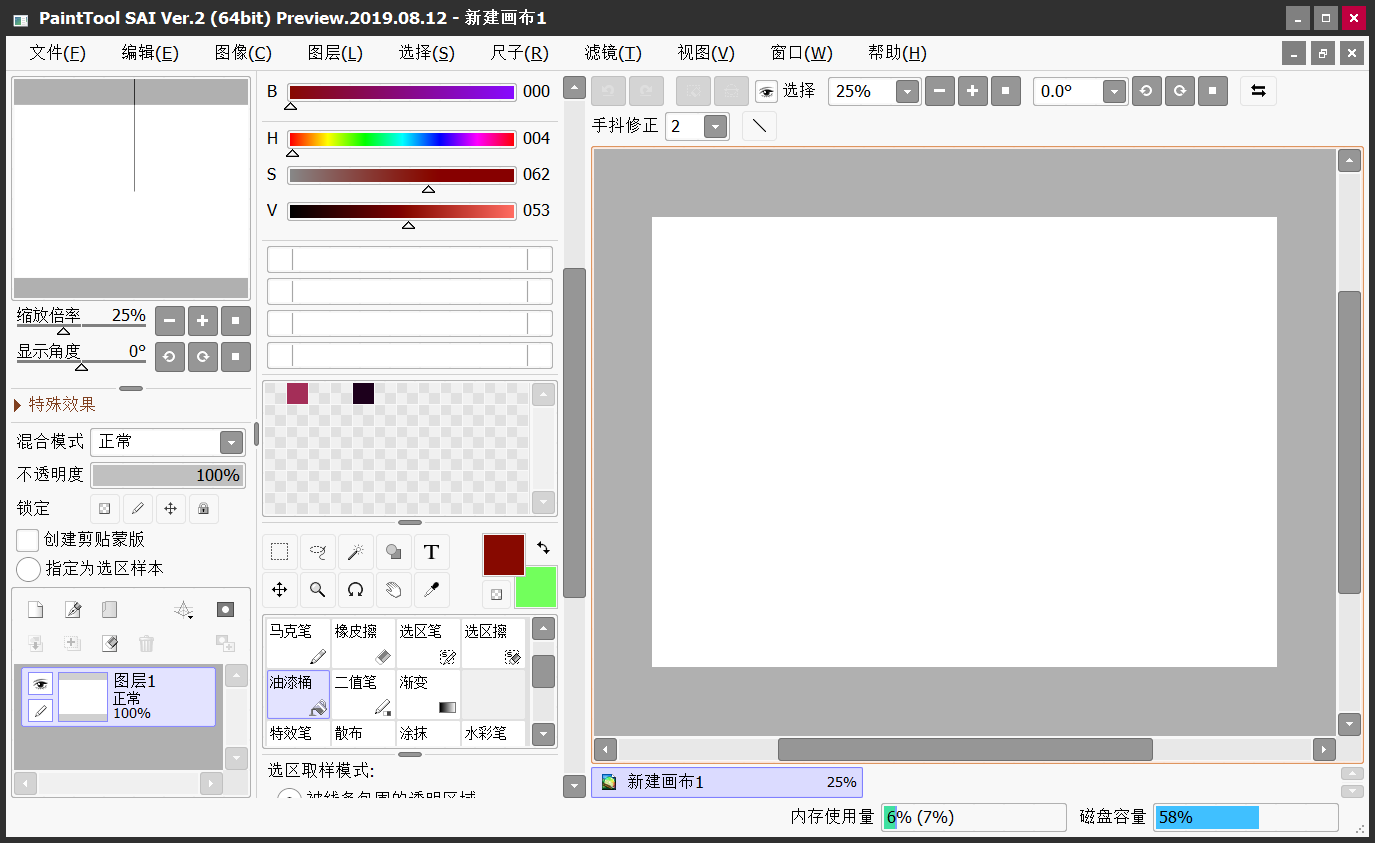This screenshot has height=843, width=1375.
Task: Click navigator rotate counterclockwise button
Action: [170, 356]
